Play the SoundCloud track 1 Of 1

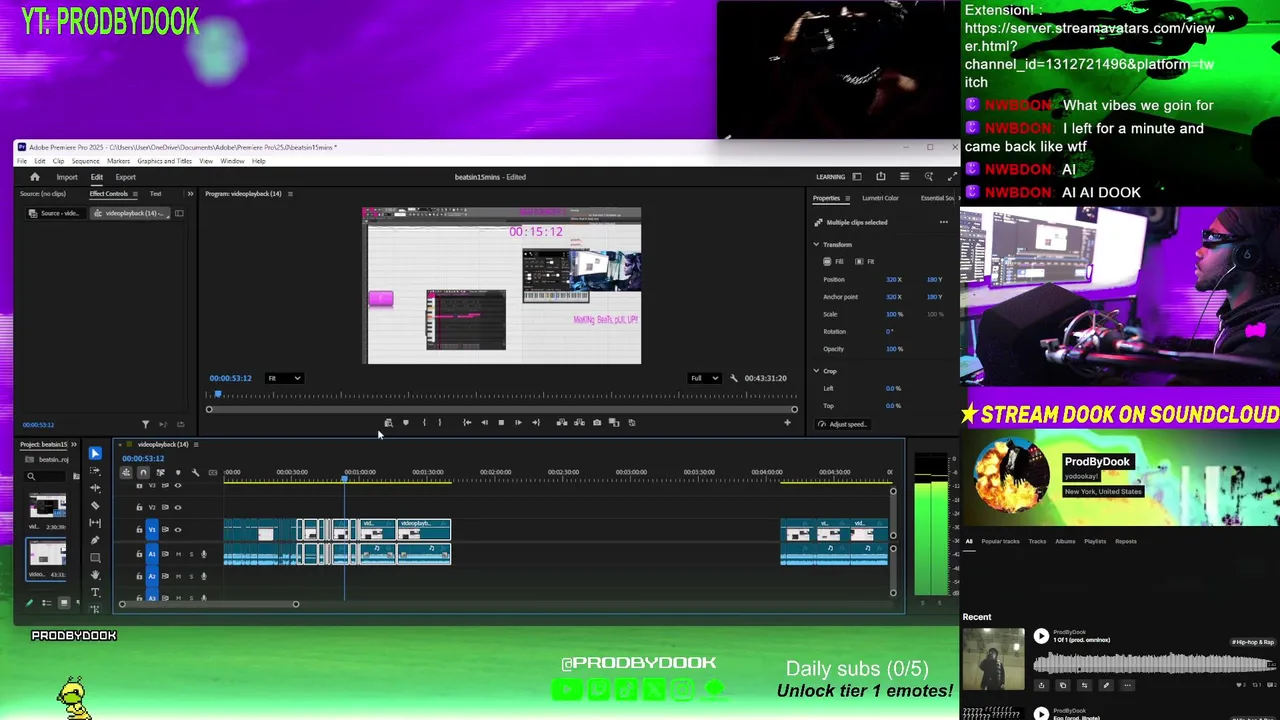click(x=1041, y=636)
